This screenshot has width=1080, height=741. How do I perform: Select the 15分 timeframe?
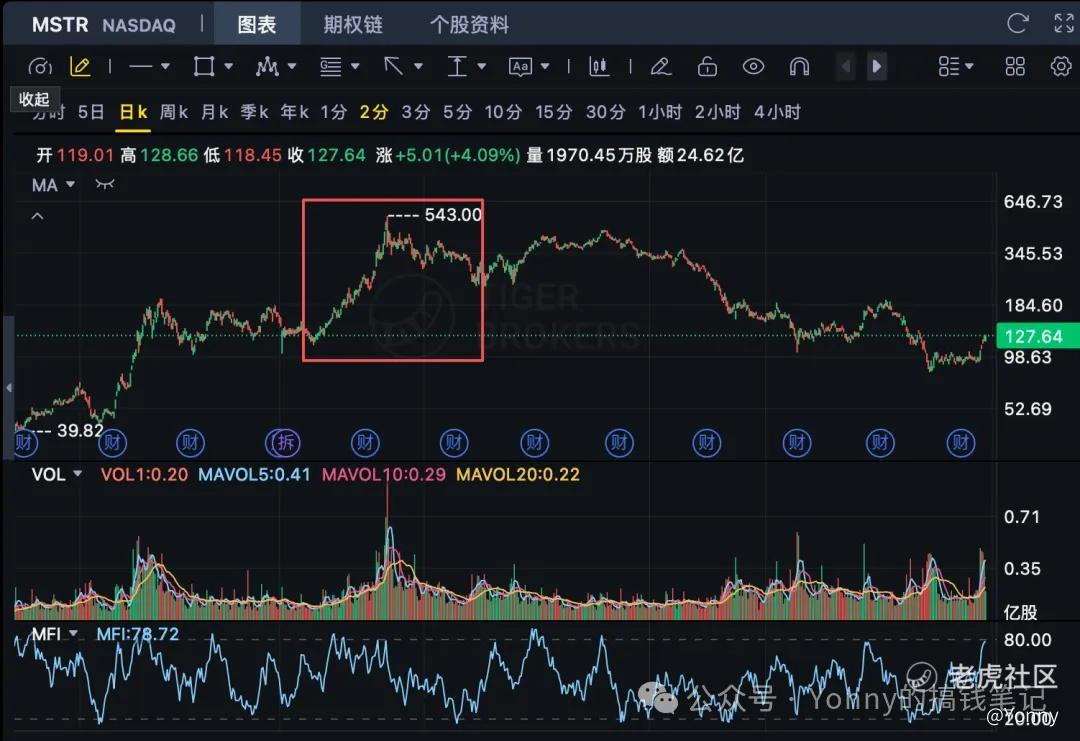pos(554,112)
